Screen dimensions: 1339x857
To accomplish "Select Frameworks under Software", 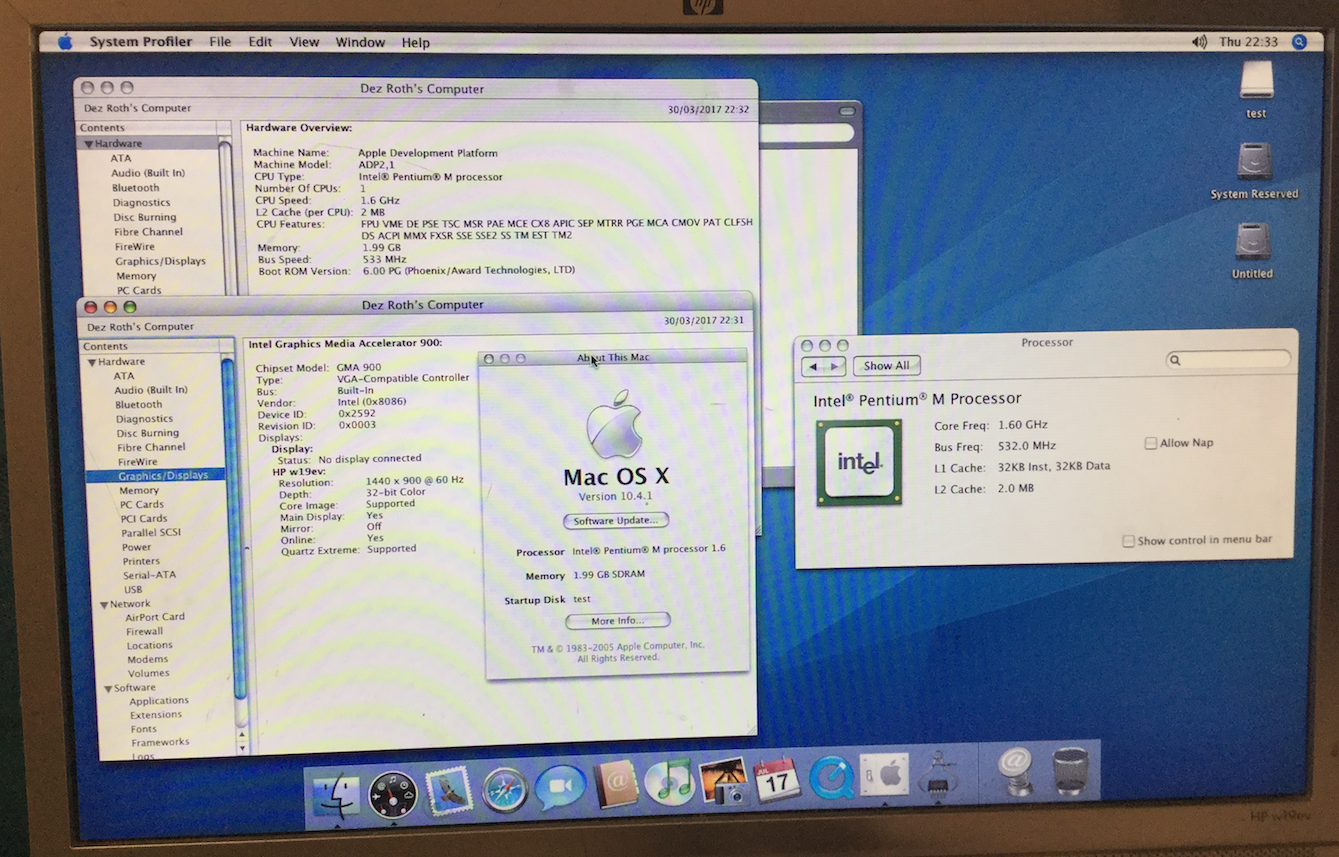I will [159, 743].
